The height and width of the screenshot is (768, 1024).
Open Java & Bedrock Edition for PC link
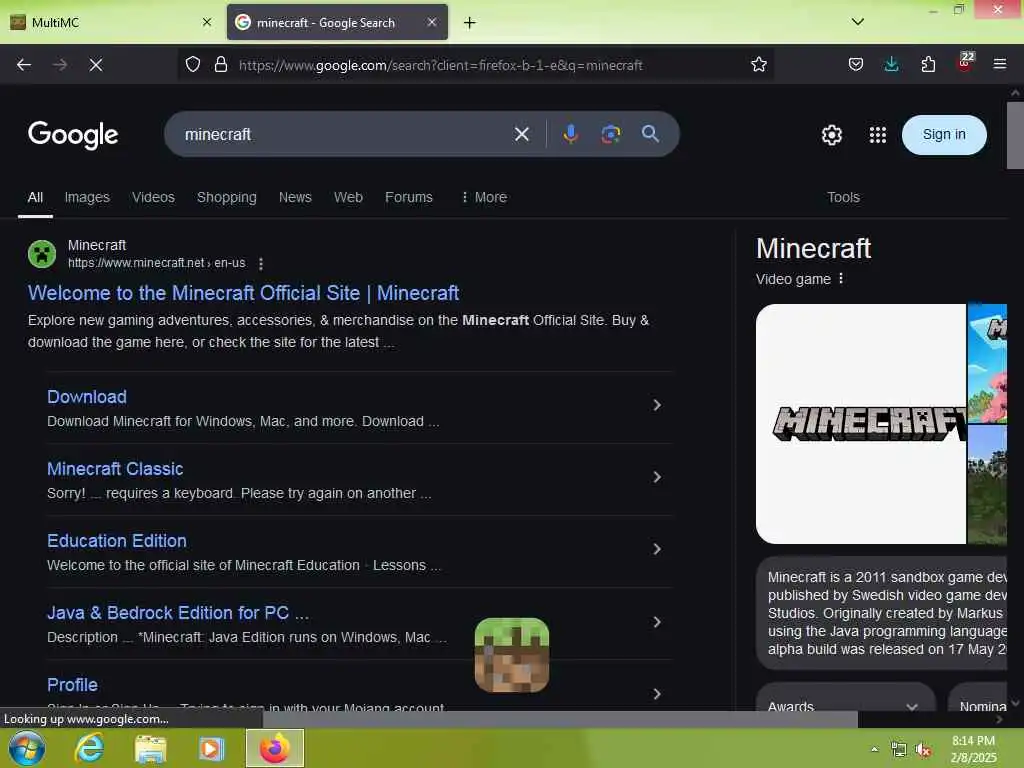(x=178, y=613)
